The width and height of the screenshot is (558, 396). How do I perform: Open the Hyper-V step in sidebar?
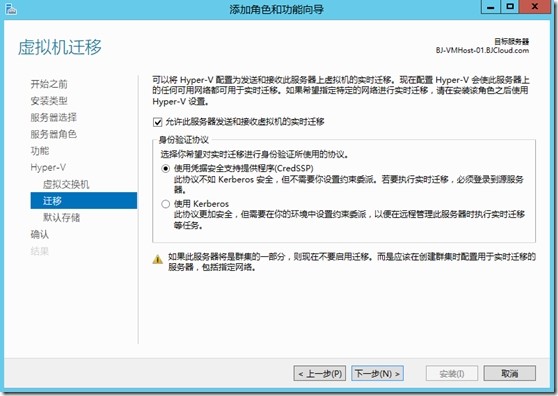pyautogui.click(x=48, y=167)
